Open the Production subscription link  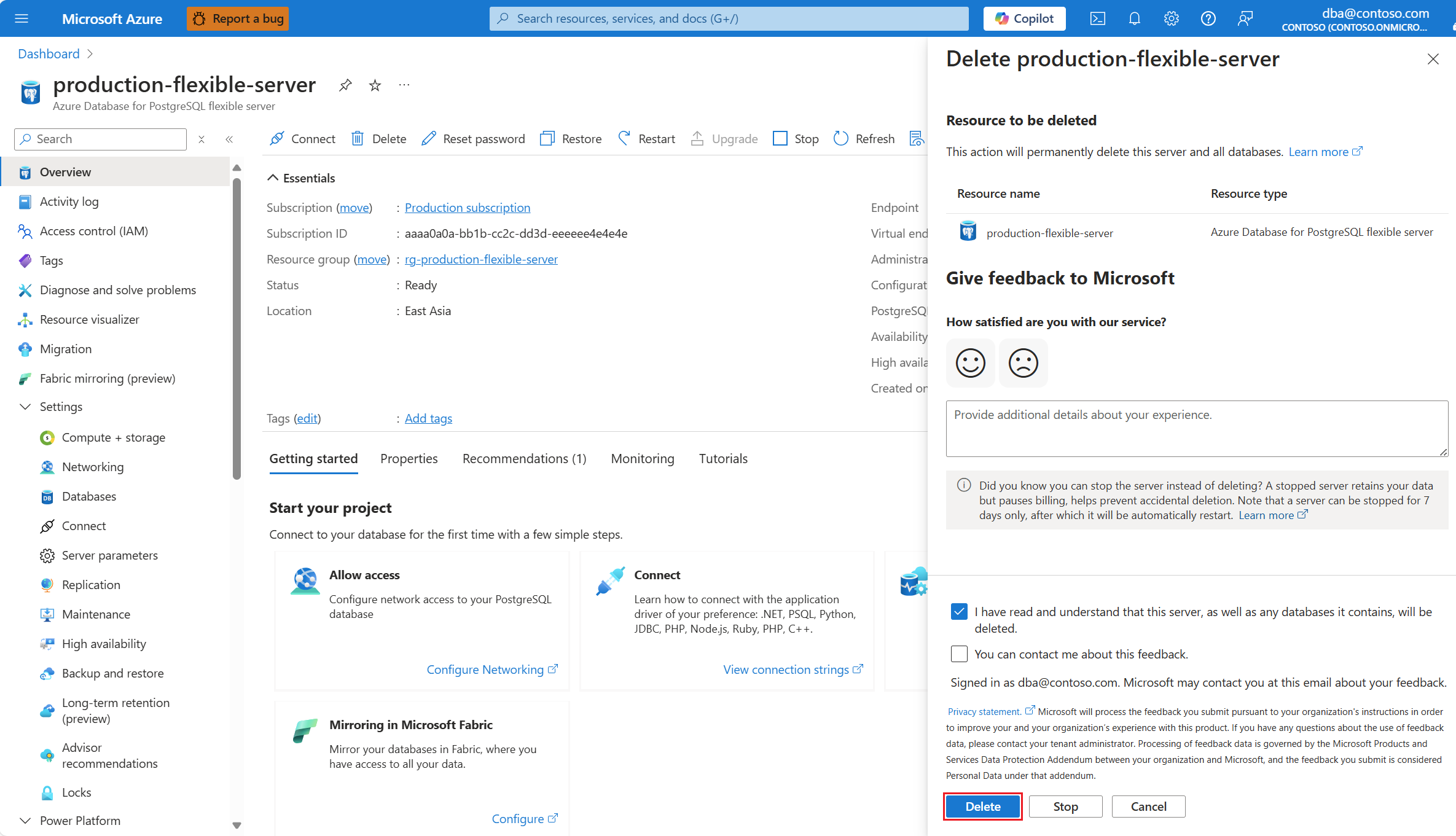point(468,208)
